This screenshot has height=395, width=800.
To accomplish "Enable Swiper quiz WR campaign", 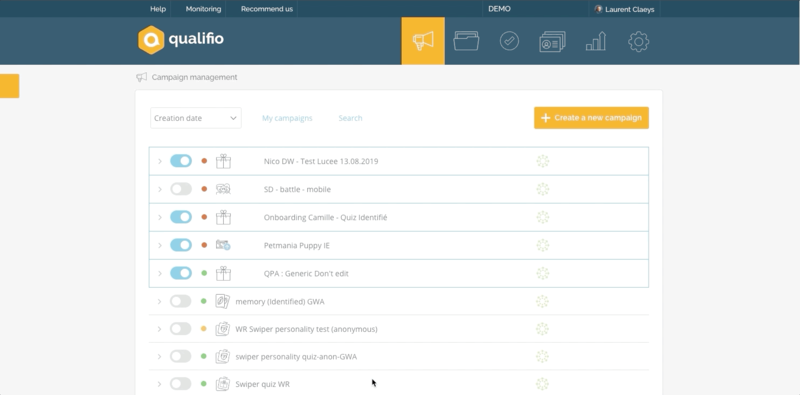I will tap(180, 384).
